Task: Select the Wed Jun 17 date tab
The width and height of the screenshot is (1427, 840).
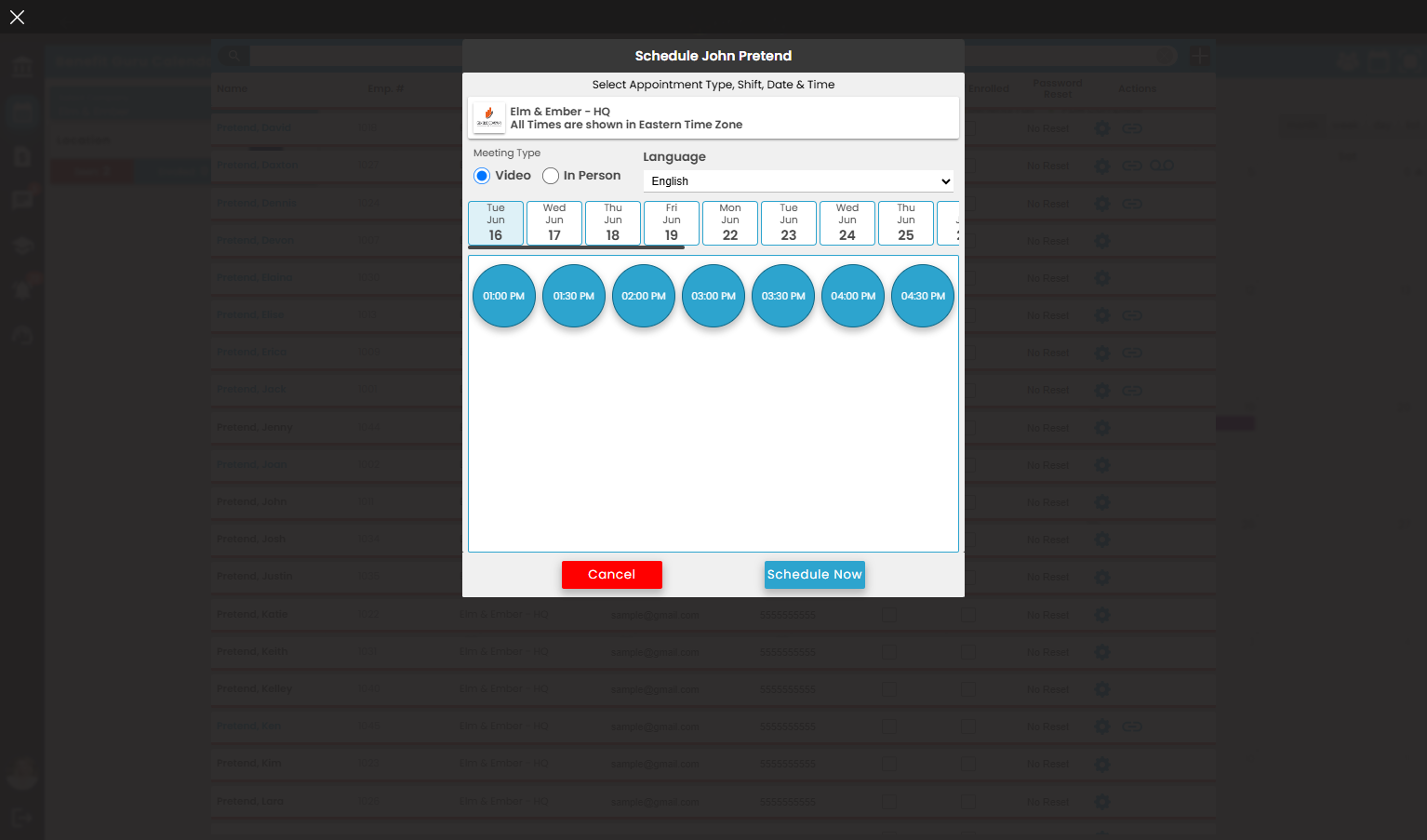Action: (554, 223)
